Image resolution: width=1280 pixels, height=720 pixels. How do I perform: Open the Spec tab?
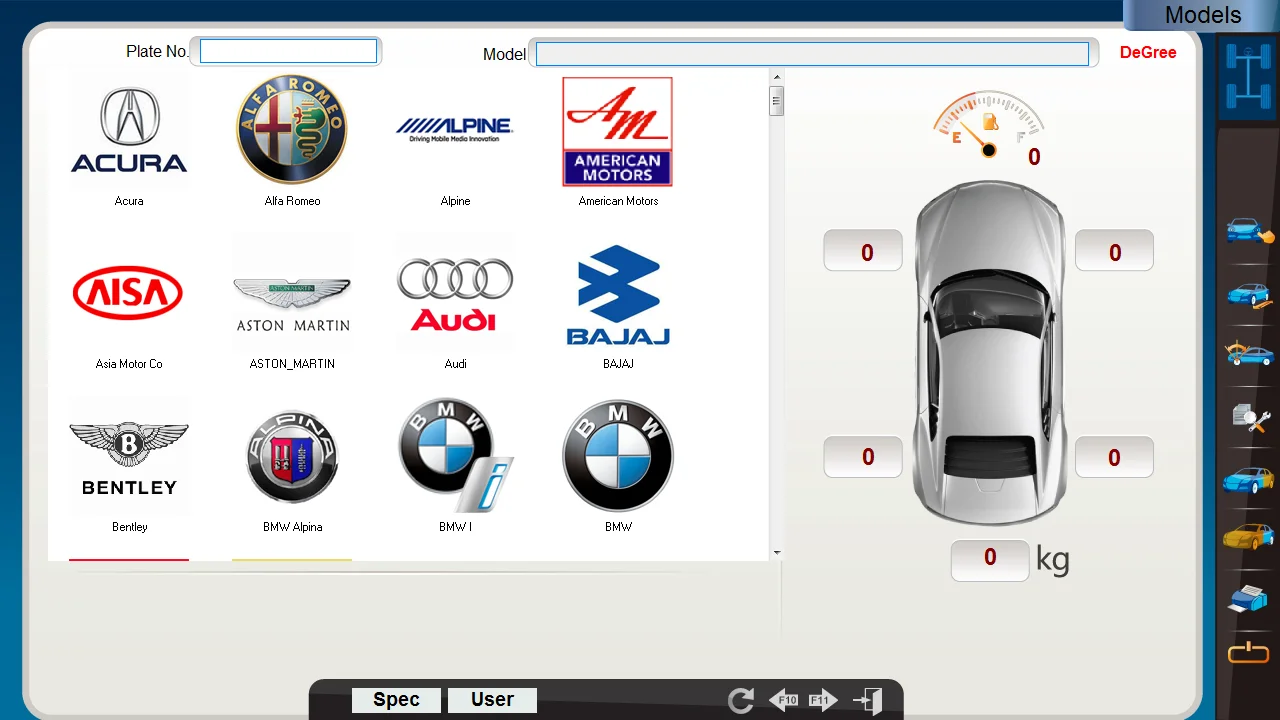coord(396,700)
